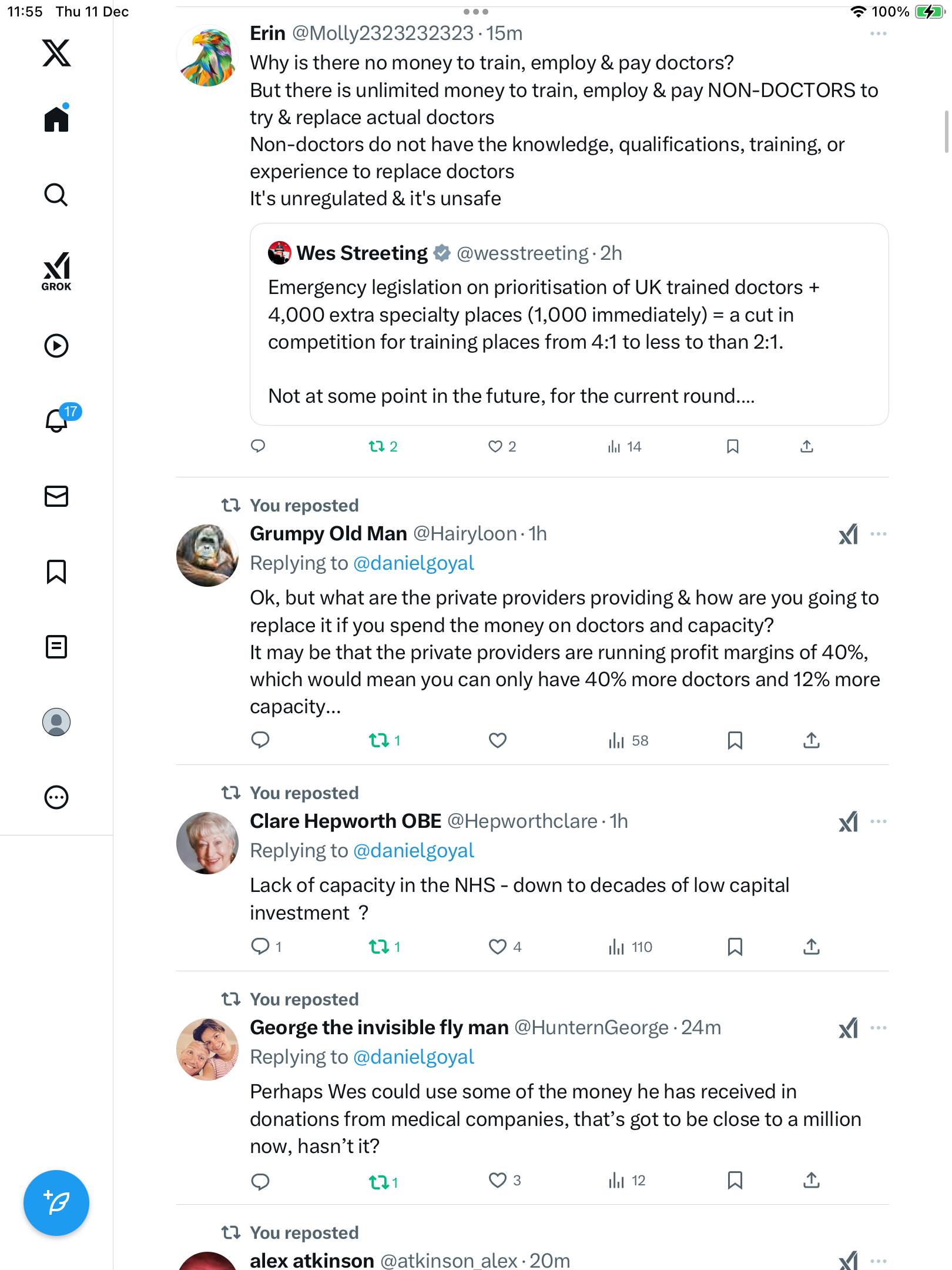Open notifications bell with 17 badge
The width and height of the screenshot is (952, 1270).
click(57, 420)
